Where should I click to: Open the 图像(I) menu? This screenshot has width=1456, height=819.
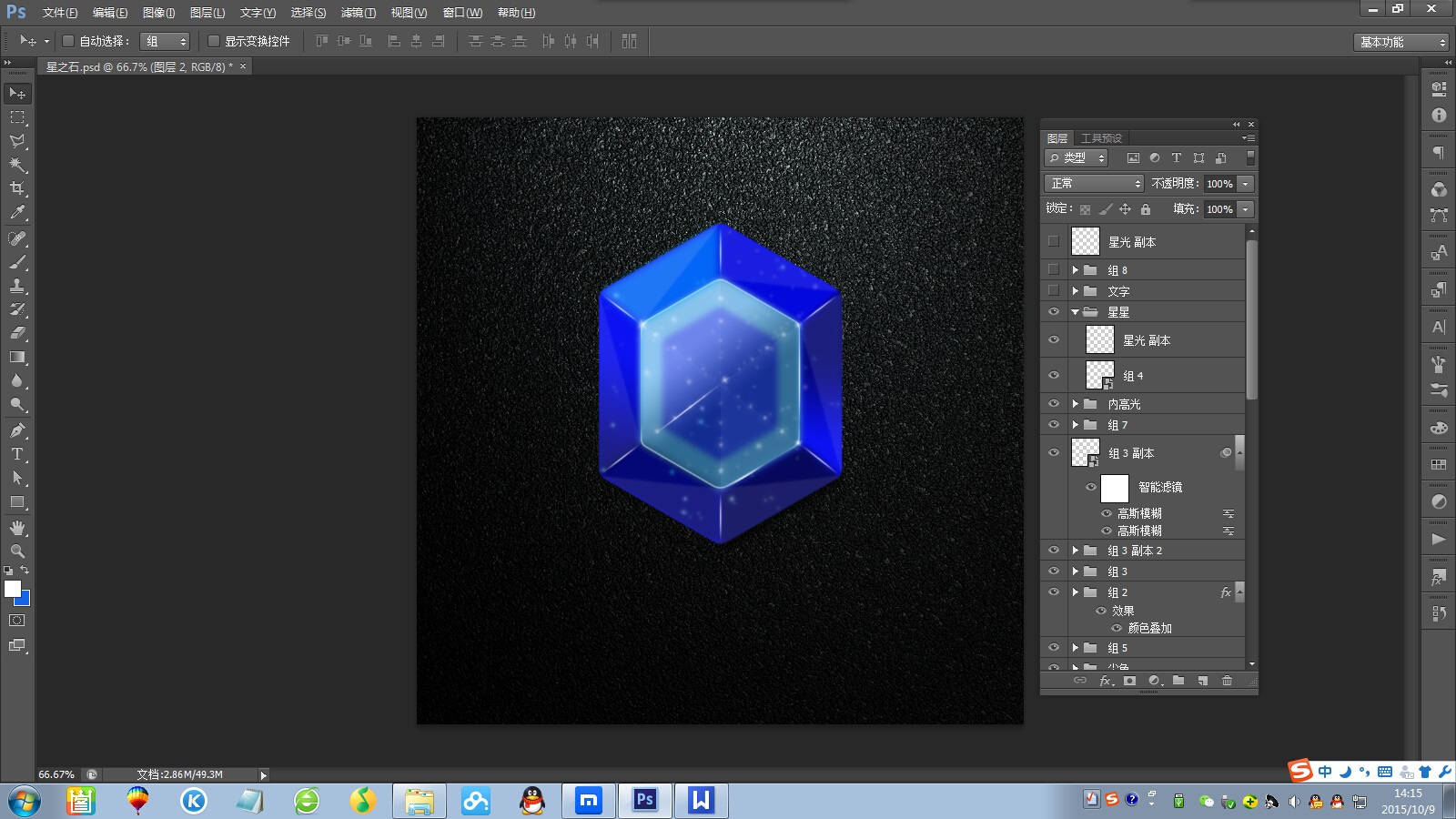pyautogui.click(x=159, y=13)
